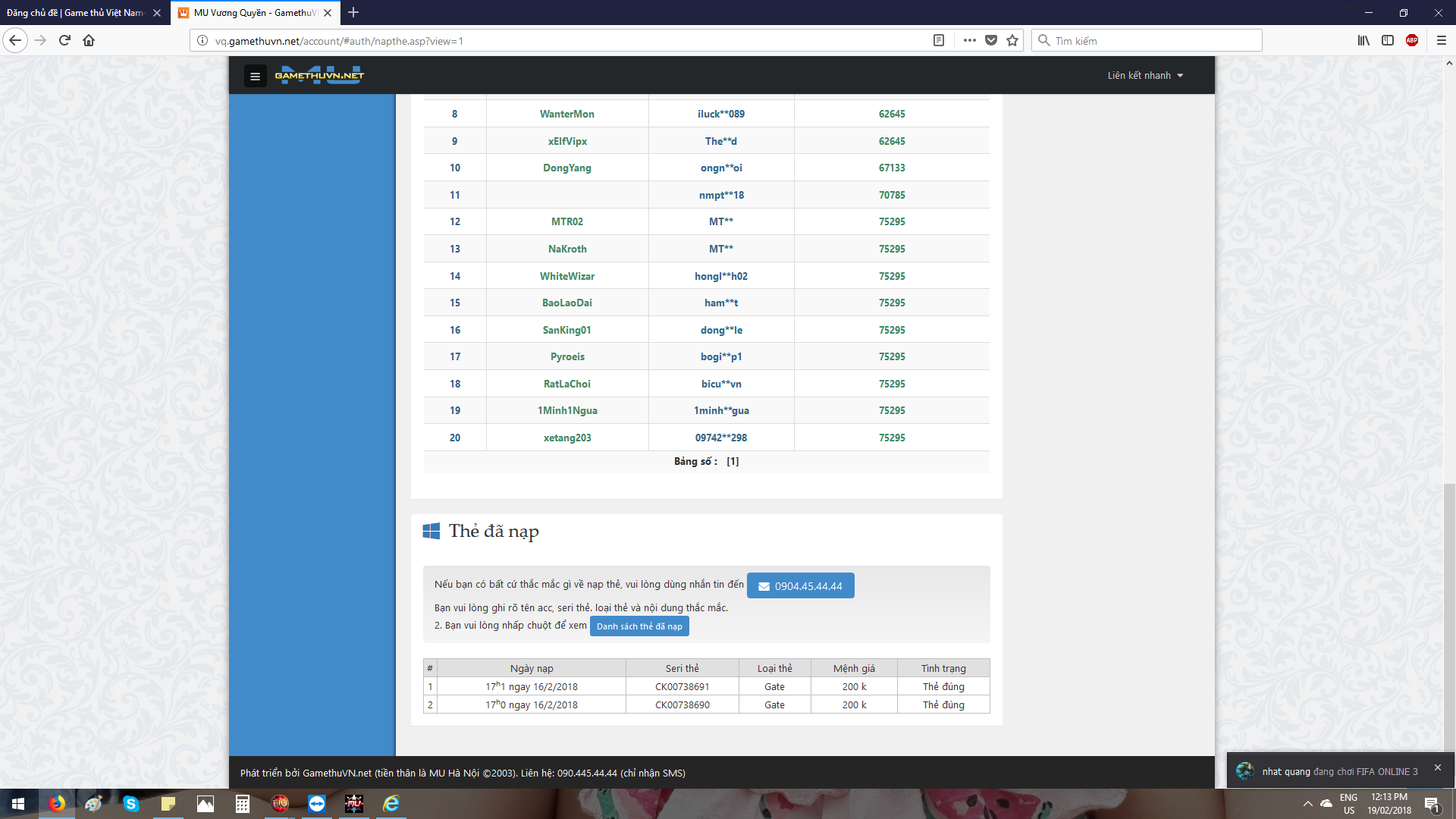Screen dimensions: 1456x819
Task: Open the Pocket save icon
Action: pyautogui.click(x=991, y=40)
